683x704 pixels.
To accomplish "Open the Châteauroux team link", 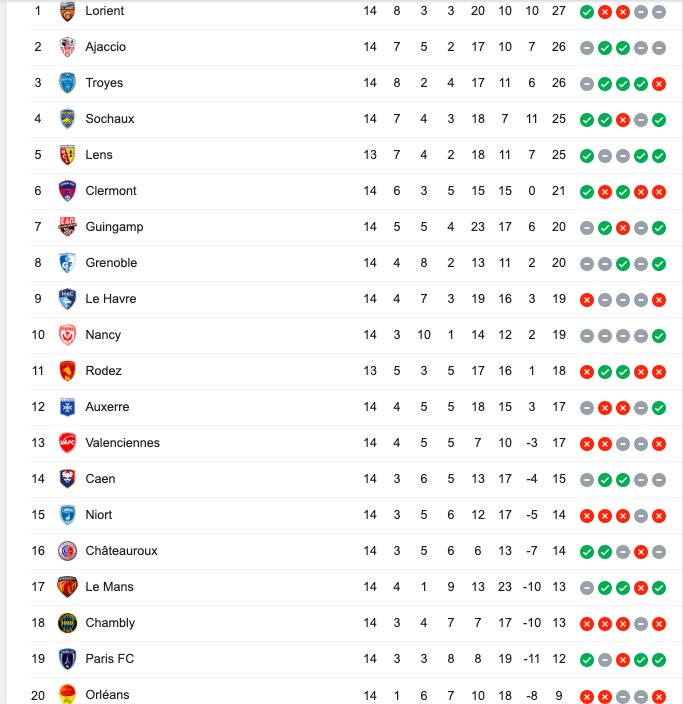I will pos(121,551).
